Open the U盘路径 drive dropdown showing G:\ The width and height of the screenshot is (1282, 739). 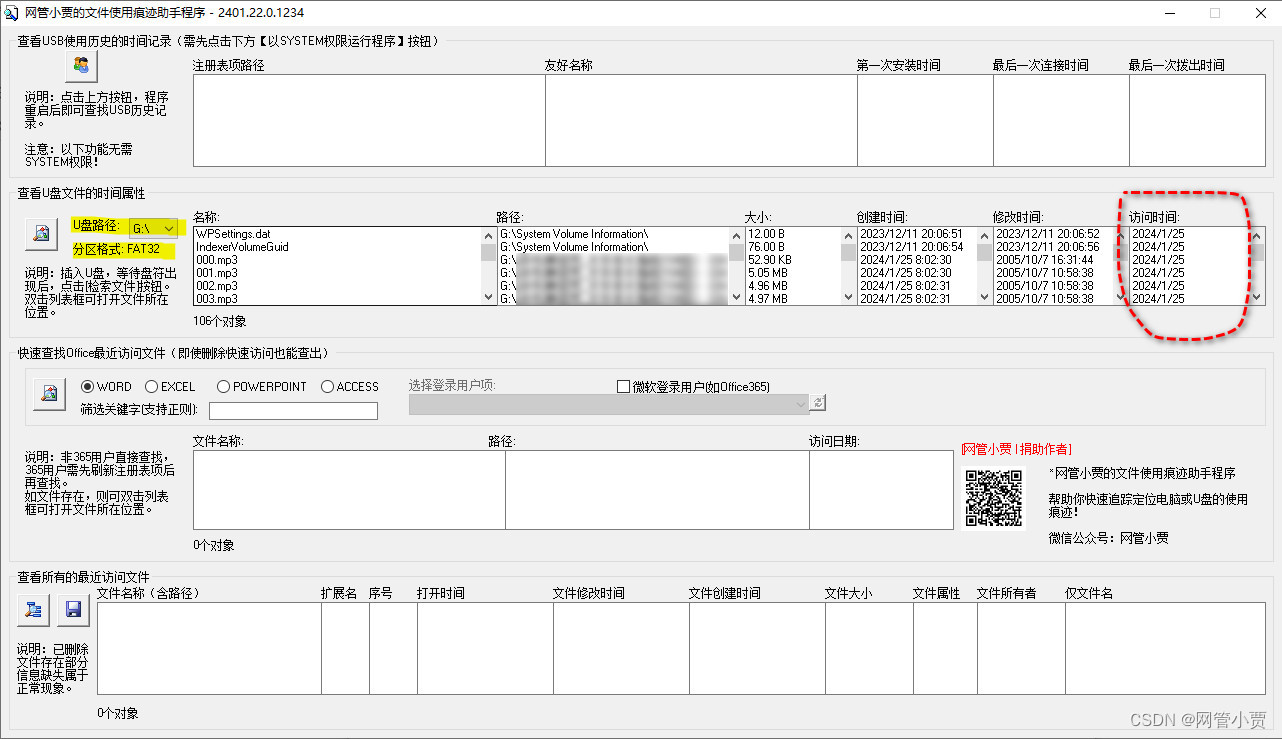click(154, 228)
